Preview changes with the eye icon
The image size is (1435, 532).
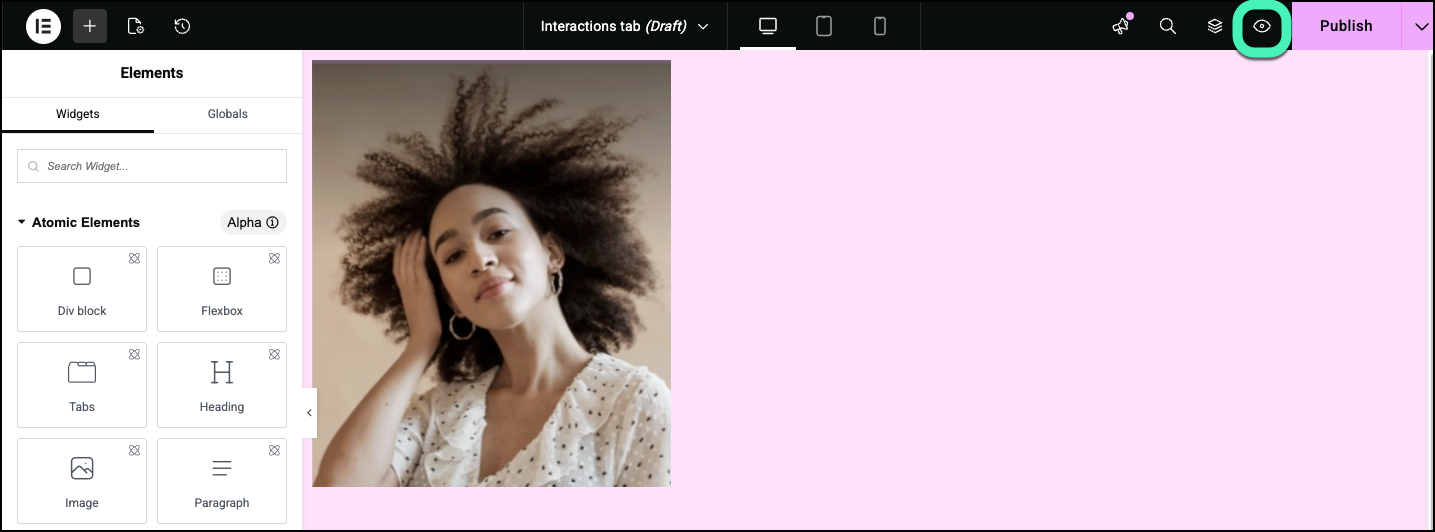(x=1262, y=27)
